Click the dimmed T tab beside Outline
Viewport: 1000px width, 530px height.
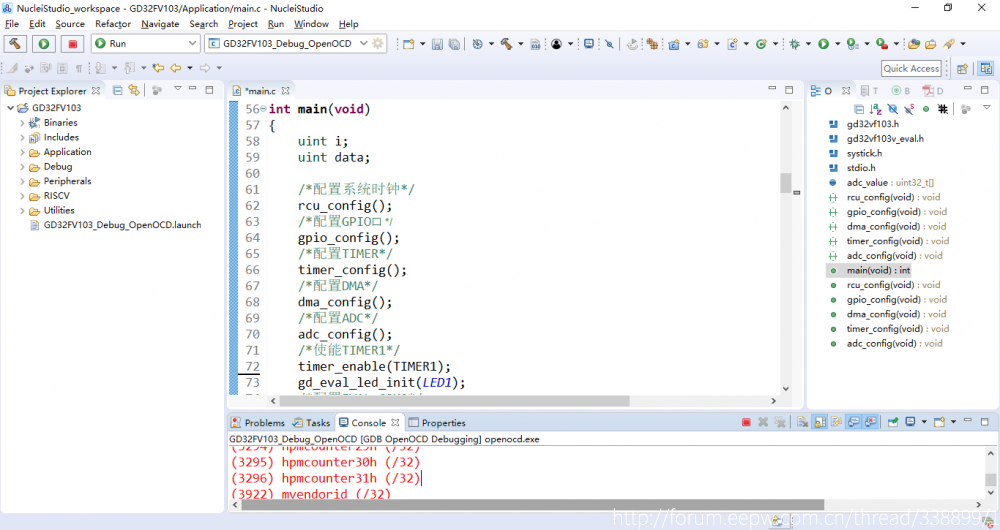click(x=869, y=91)
